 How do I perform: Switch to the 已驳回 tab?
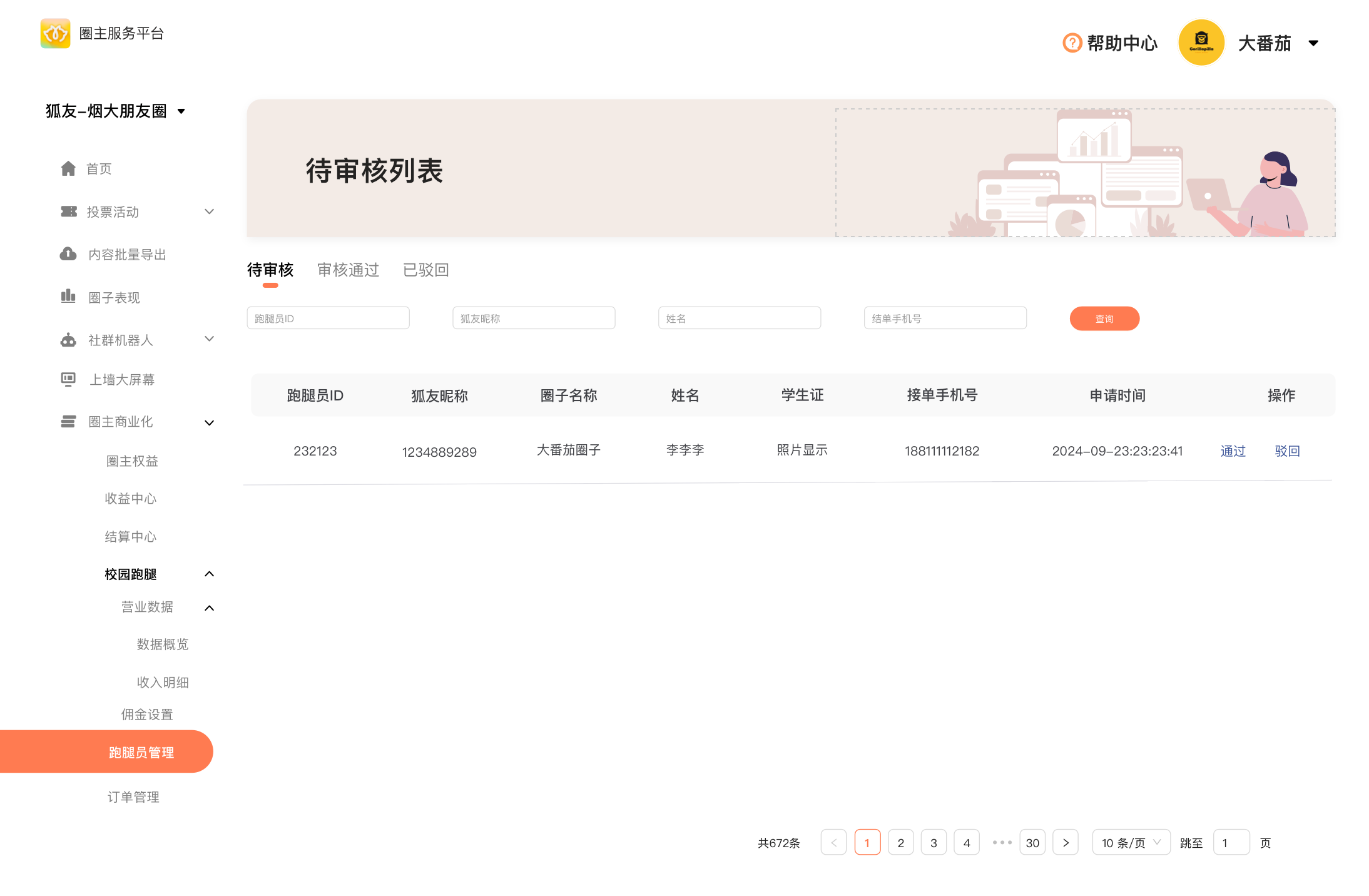pyautogui.click(x=425, y=270)
